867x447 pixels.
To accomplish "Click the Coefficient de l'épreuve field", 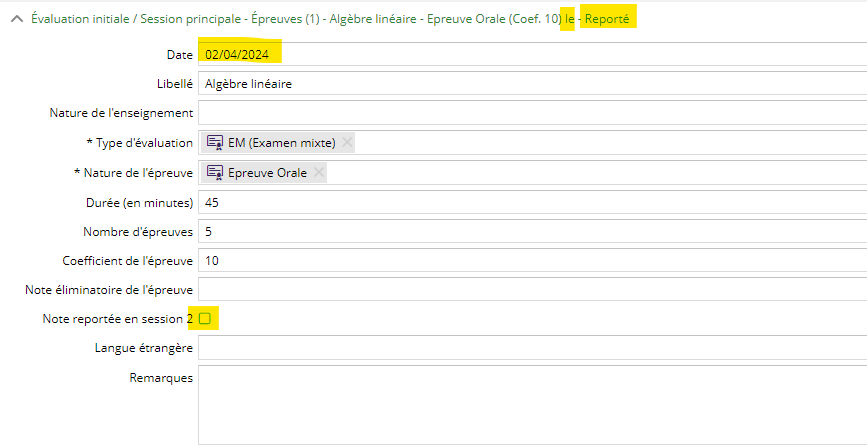I will (532, 261).
